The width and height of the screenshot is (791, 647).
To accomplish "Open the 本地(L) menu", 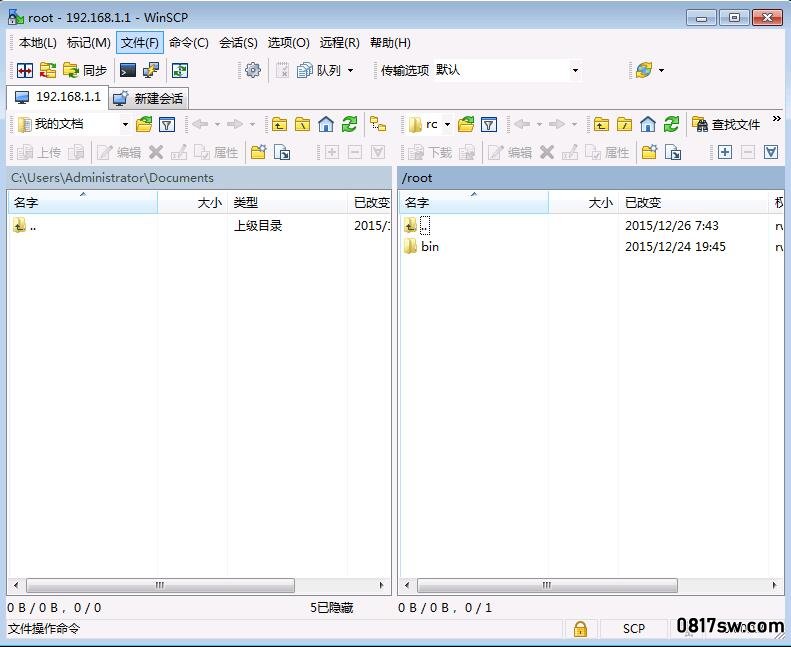I will click(x=37, y=43).
